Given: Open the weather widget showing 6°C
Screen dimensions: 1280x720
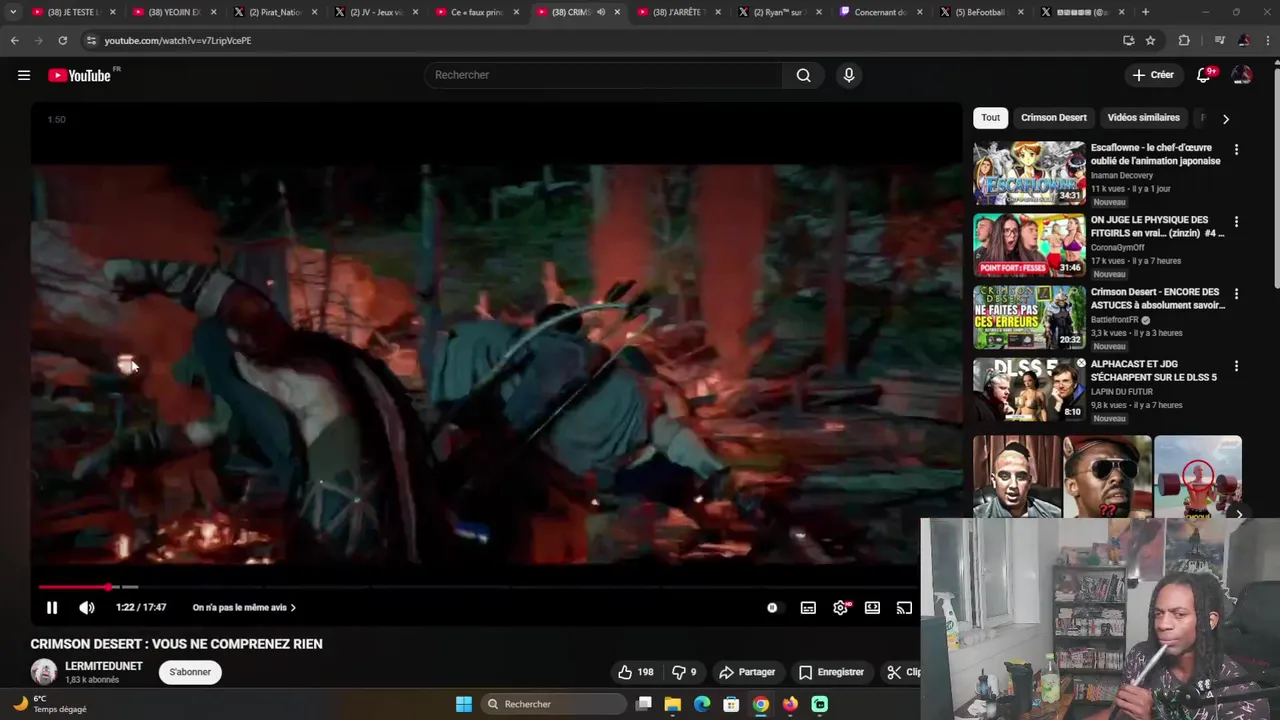Looking at the screenshot, I should pos(50,704).
